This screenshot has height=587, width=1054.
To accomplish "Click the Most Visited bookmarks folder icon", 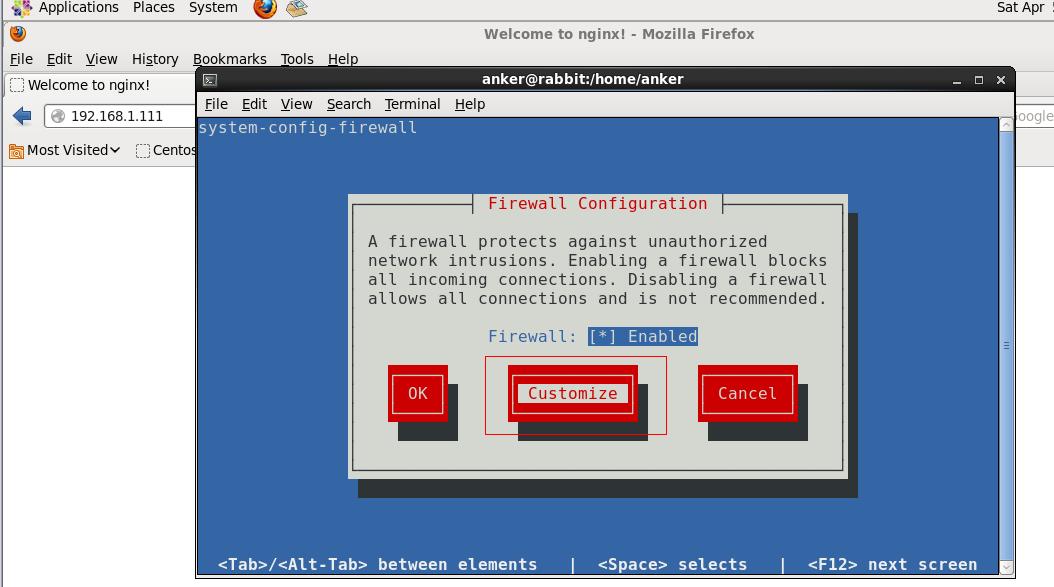I will [x=16, y=151].
